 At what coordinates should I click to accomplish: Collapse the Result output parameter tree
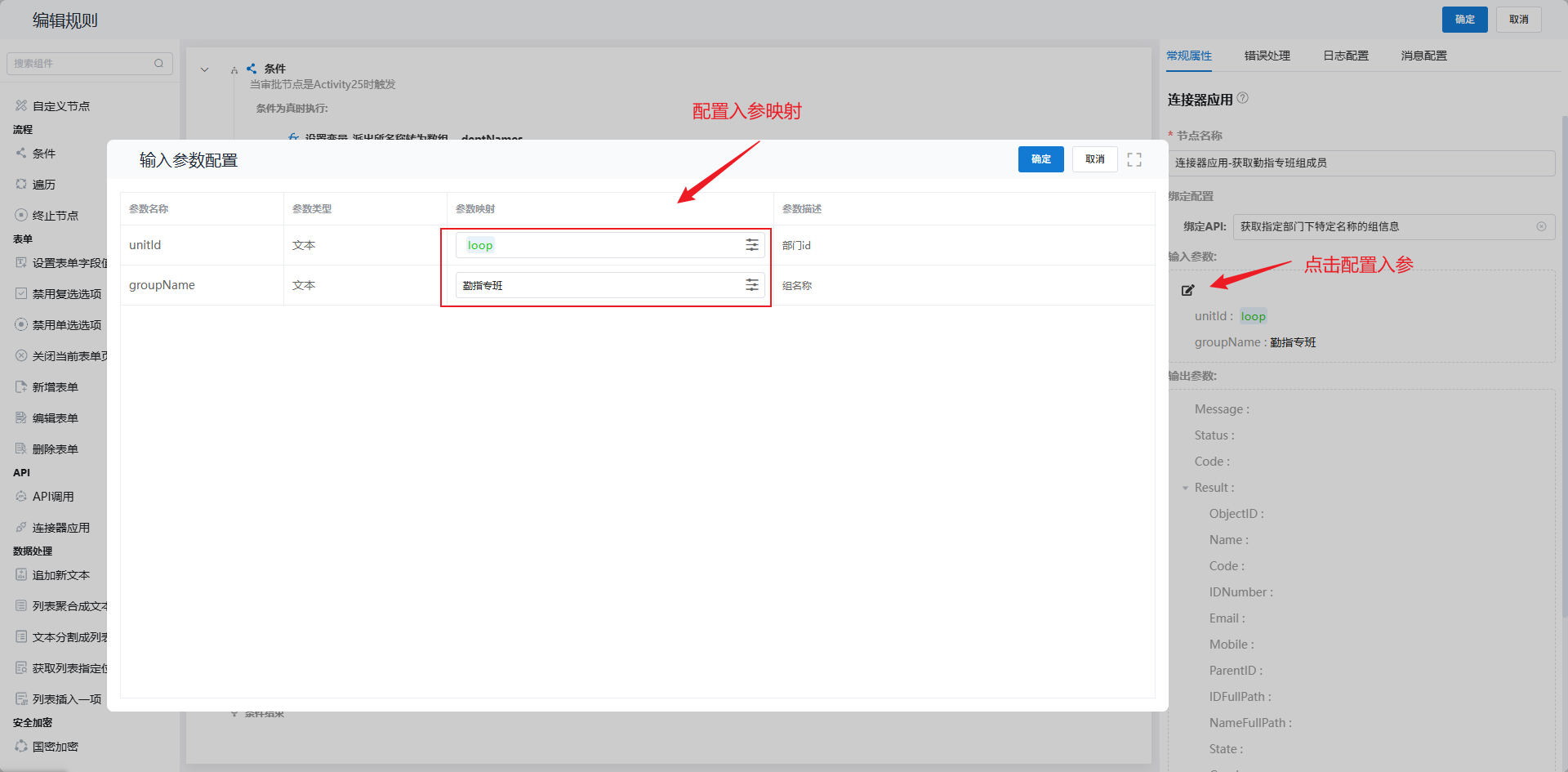[1185, 488]
